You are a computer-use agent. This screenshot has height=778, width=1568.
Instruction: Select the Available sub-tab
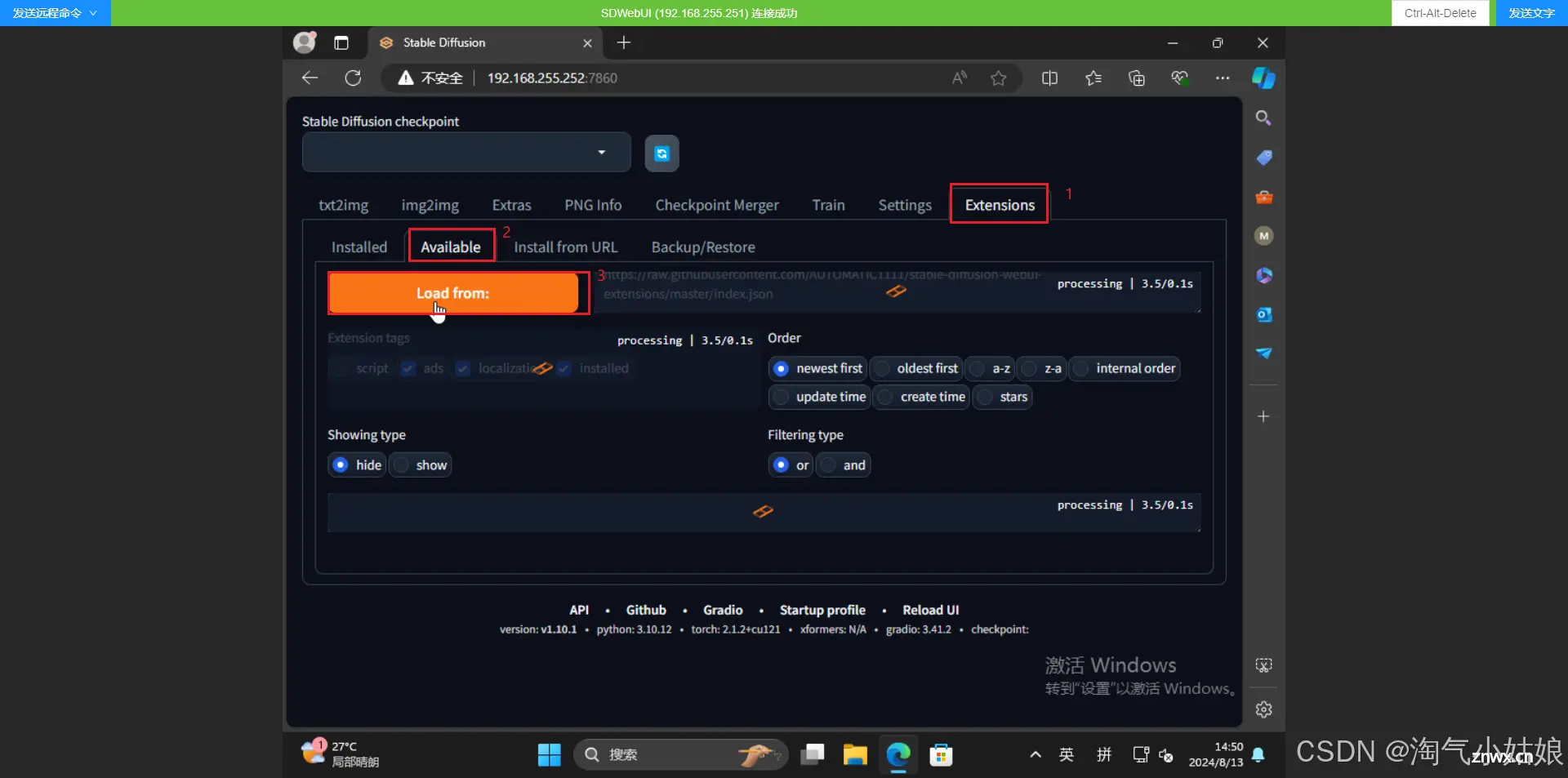coord(451,247)
